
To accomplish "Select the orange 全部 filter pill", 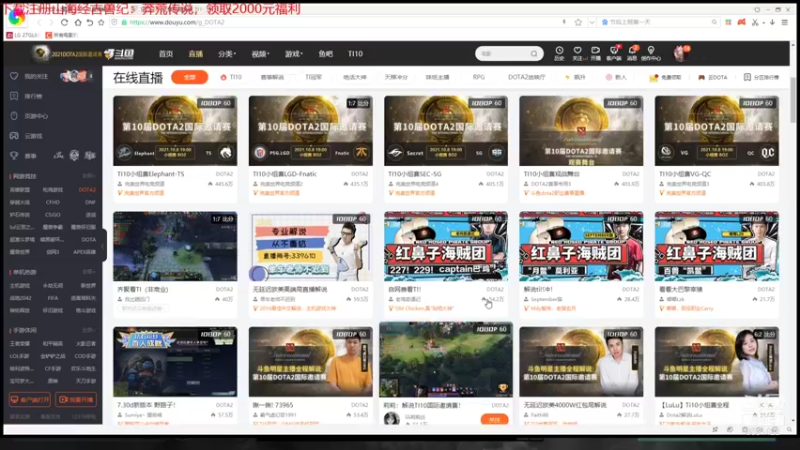I will 189,77.
